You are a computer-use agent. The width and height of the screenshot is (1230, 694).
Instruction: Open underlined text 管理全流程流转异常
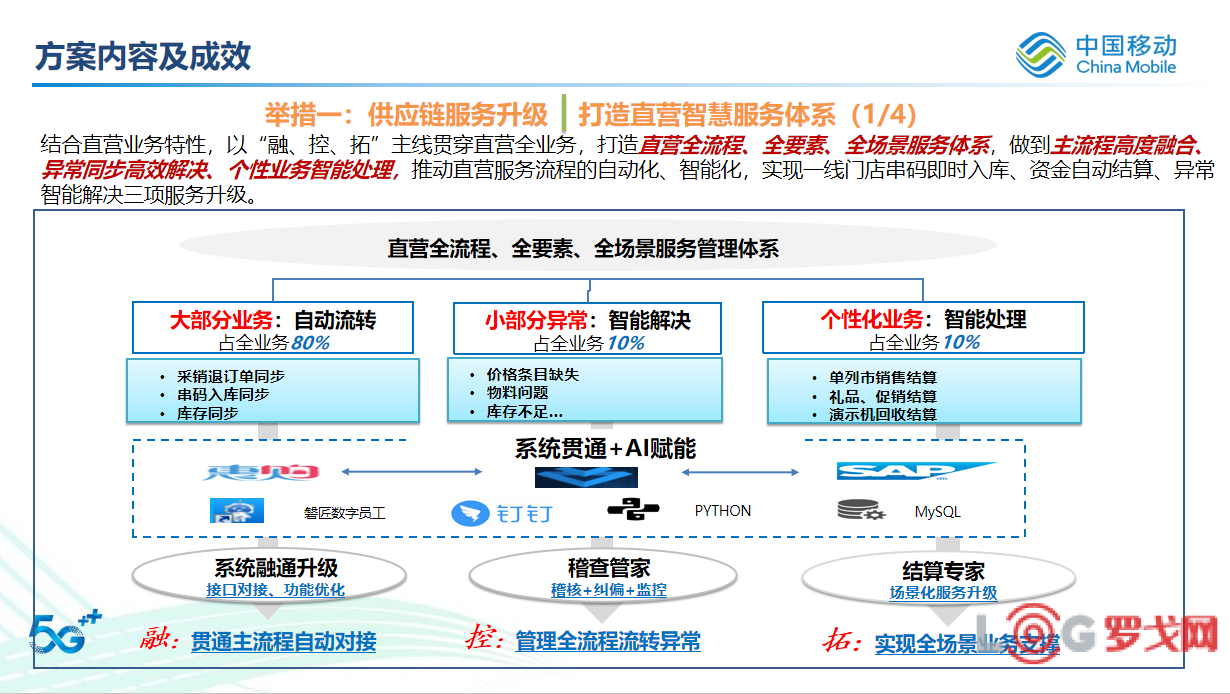click(x=608, y=640)
